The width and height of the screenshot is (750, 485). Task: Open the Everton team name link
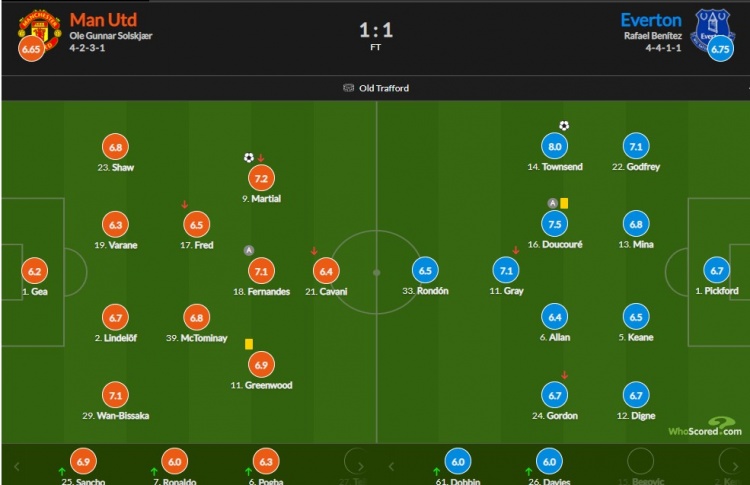(651, 20)
